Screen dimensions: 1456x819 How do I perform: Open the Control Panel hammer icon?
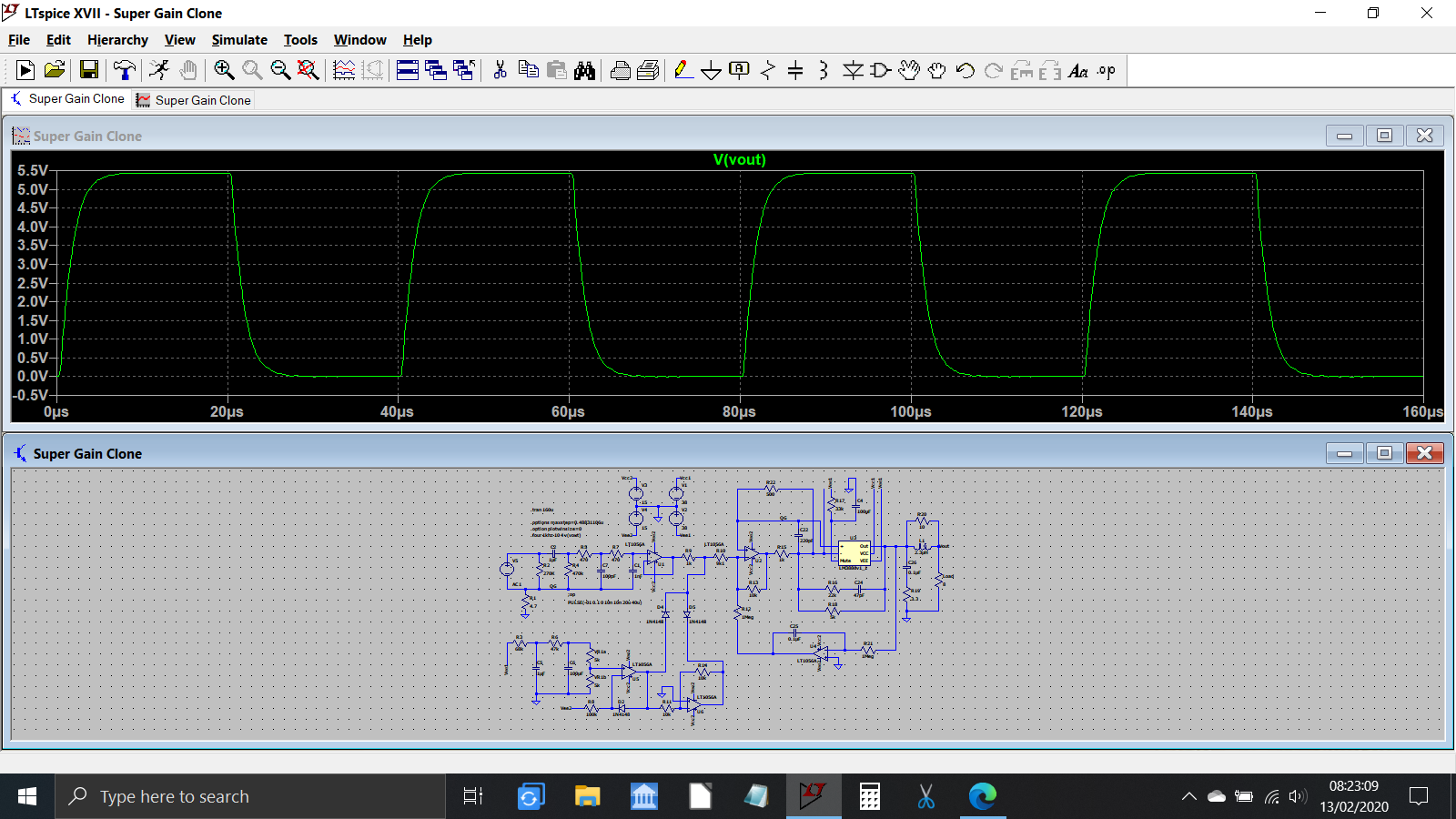[125, 70]
